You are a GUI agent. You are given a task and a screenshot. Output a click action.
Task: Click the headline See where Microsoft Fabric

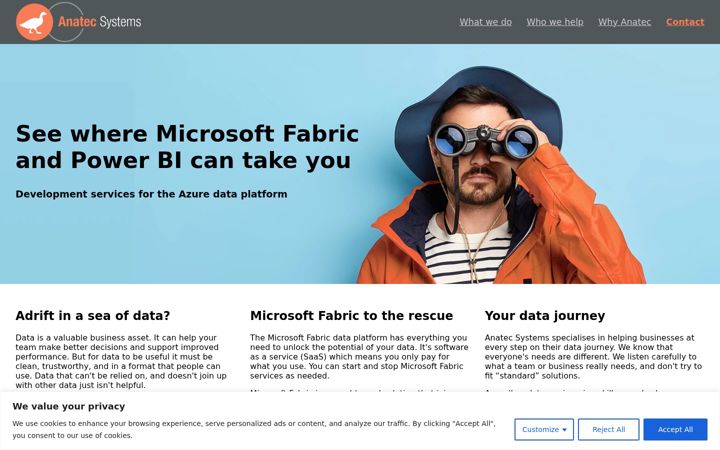(187, 147)
